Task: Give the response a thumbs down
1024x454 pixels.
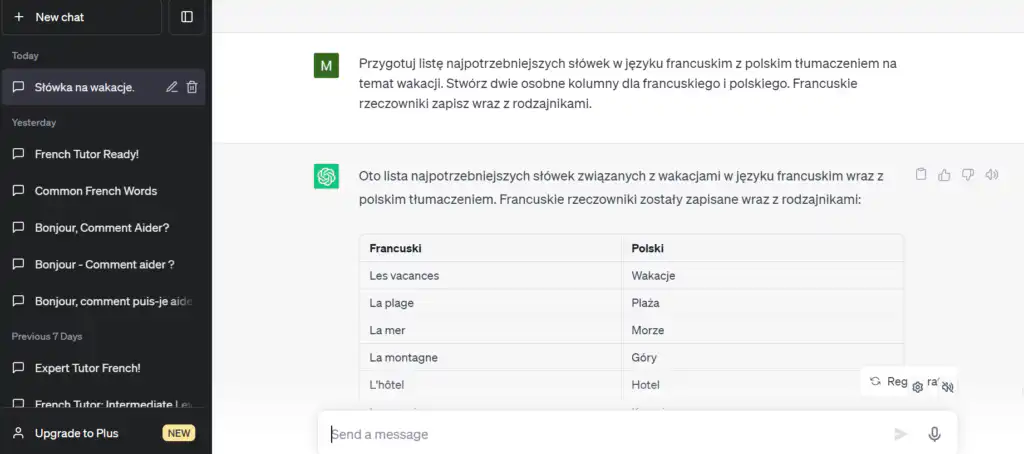Action: point(968,174)
